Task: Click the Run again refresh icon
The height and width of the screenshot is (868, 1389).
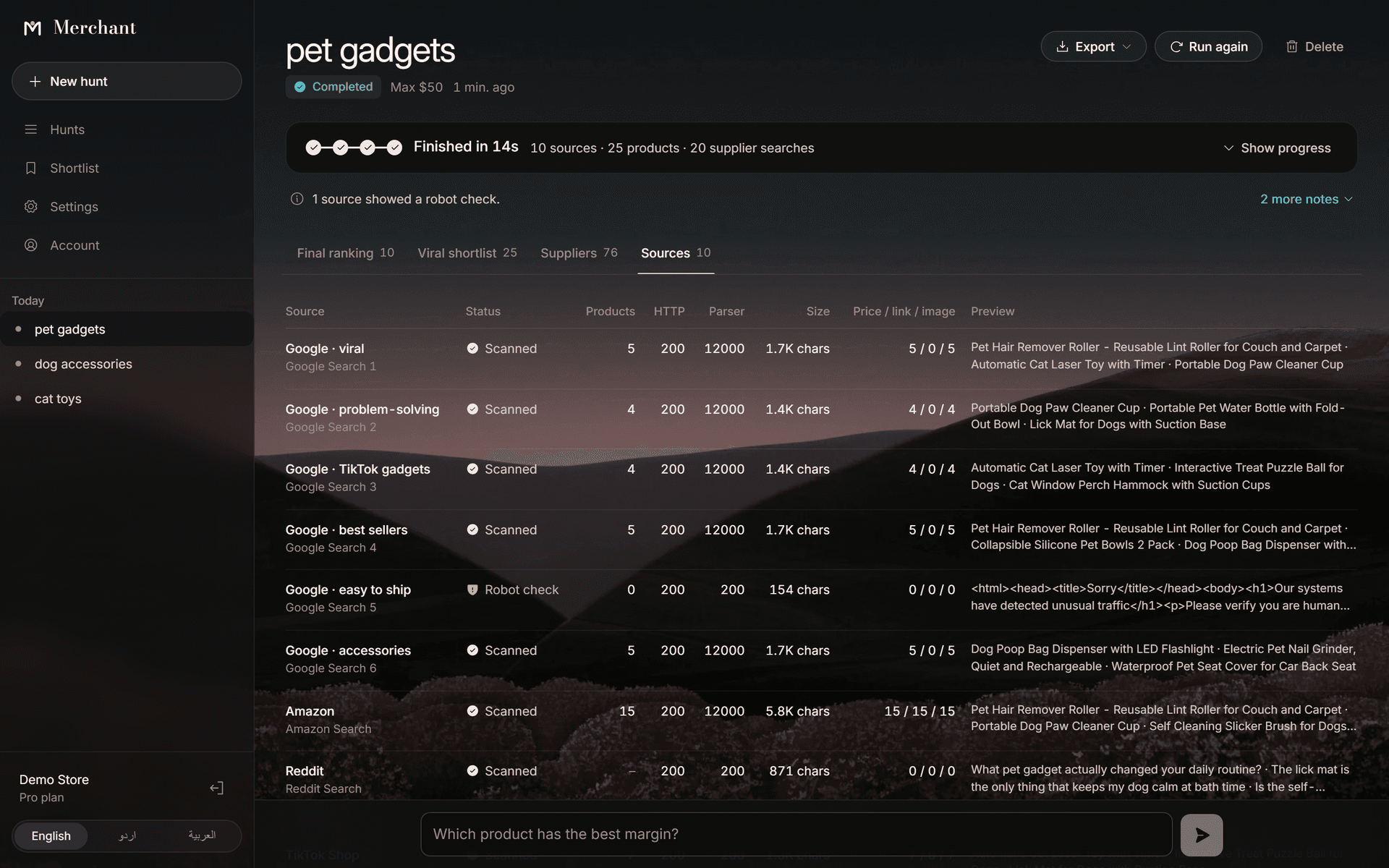Action: pyautogui.click(x=1176, y=46)
